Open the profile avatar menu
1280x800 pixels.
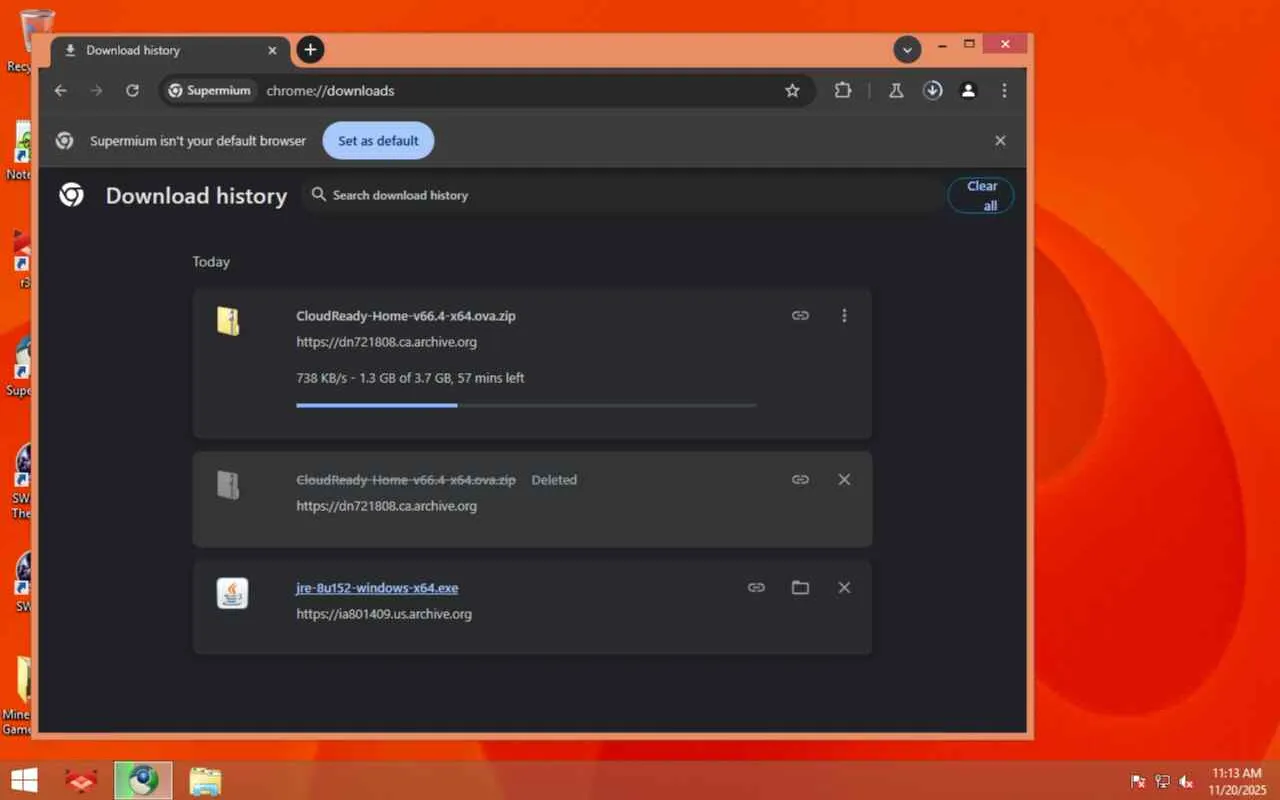(968, 90)
